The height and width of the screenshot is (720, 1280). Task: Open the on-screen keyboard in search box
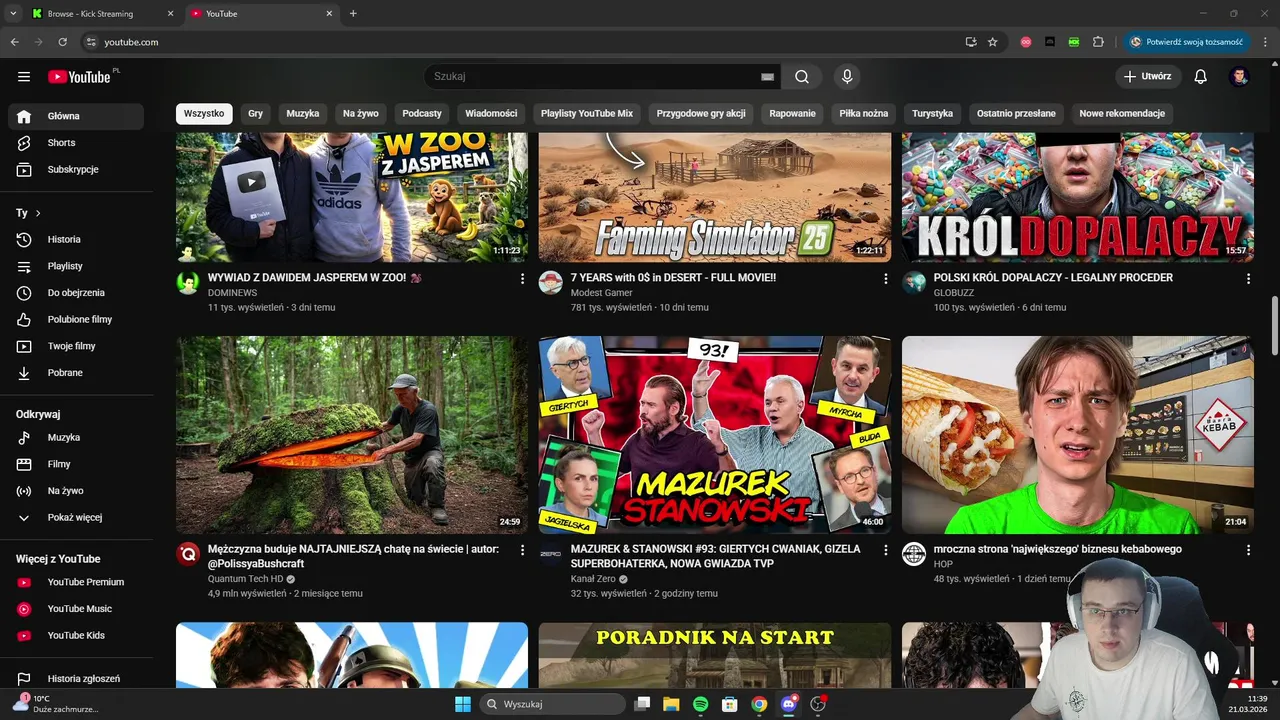pyautogui.click(x=768, y=77)
